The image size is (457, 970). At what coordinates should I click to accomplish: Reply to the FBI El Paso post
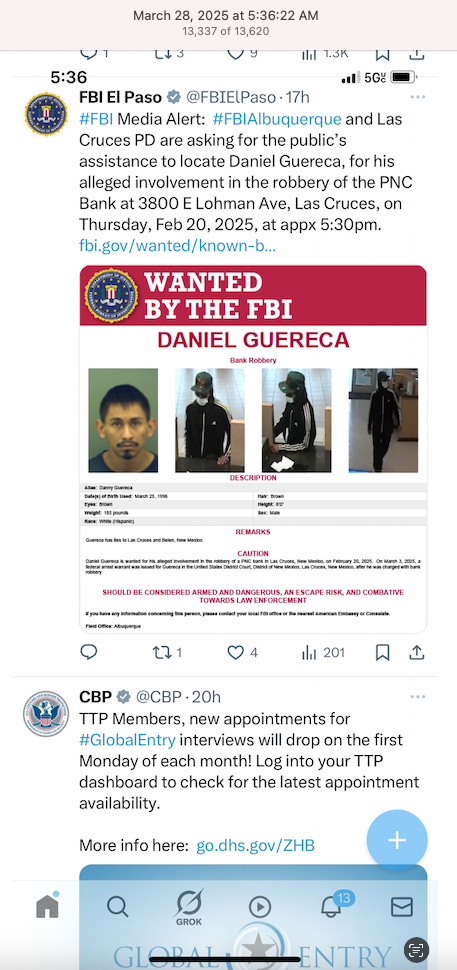(x=89, y=652)
